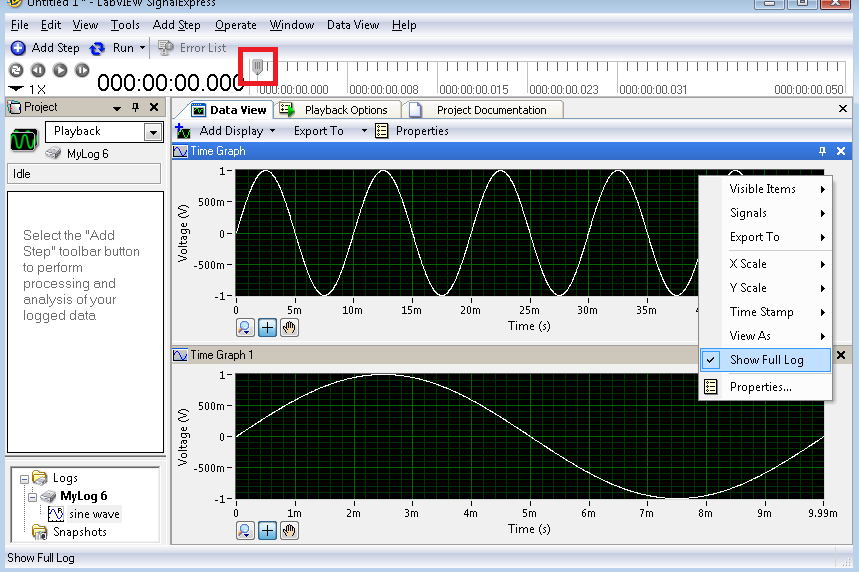
Task: Uncheck Show Full Log in context menu
Action: pos(765,360)
